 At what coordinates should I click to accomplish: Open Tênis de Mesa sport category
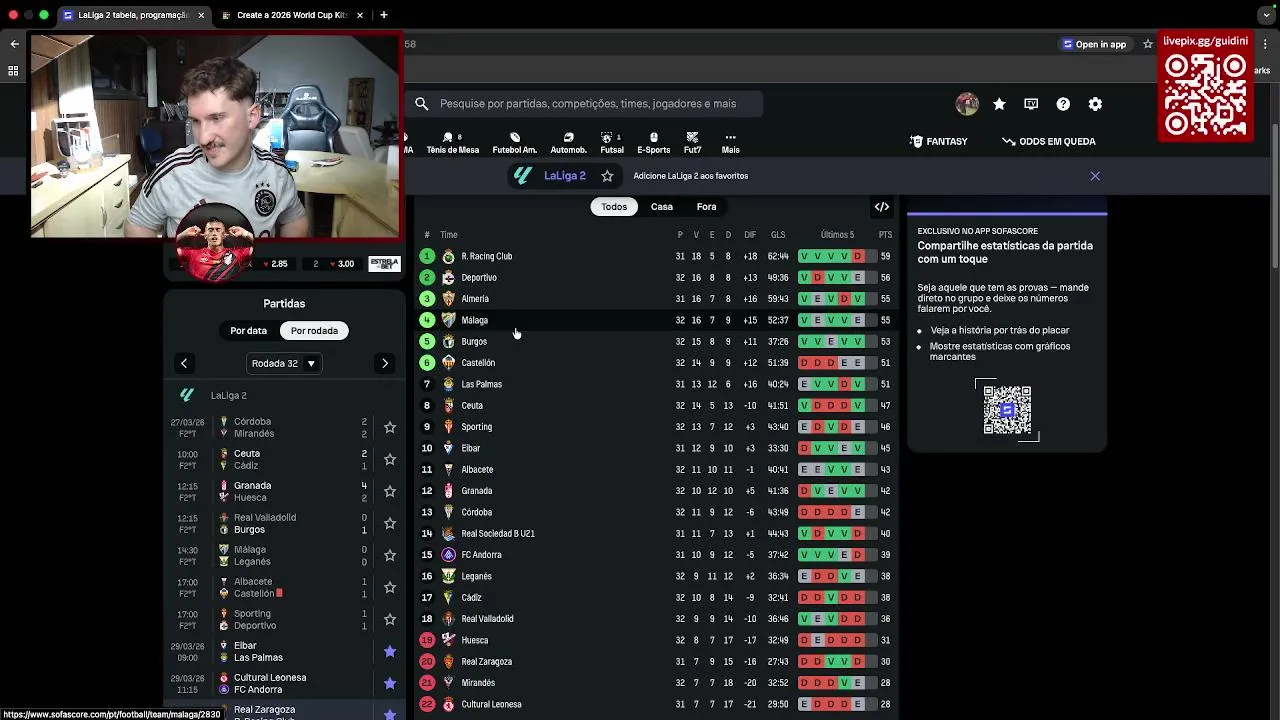452,143
